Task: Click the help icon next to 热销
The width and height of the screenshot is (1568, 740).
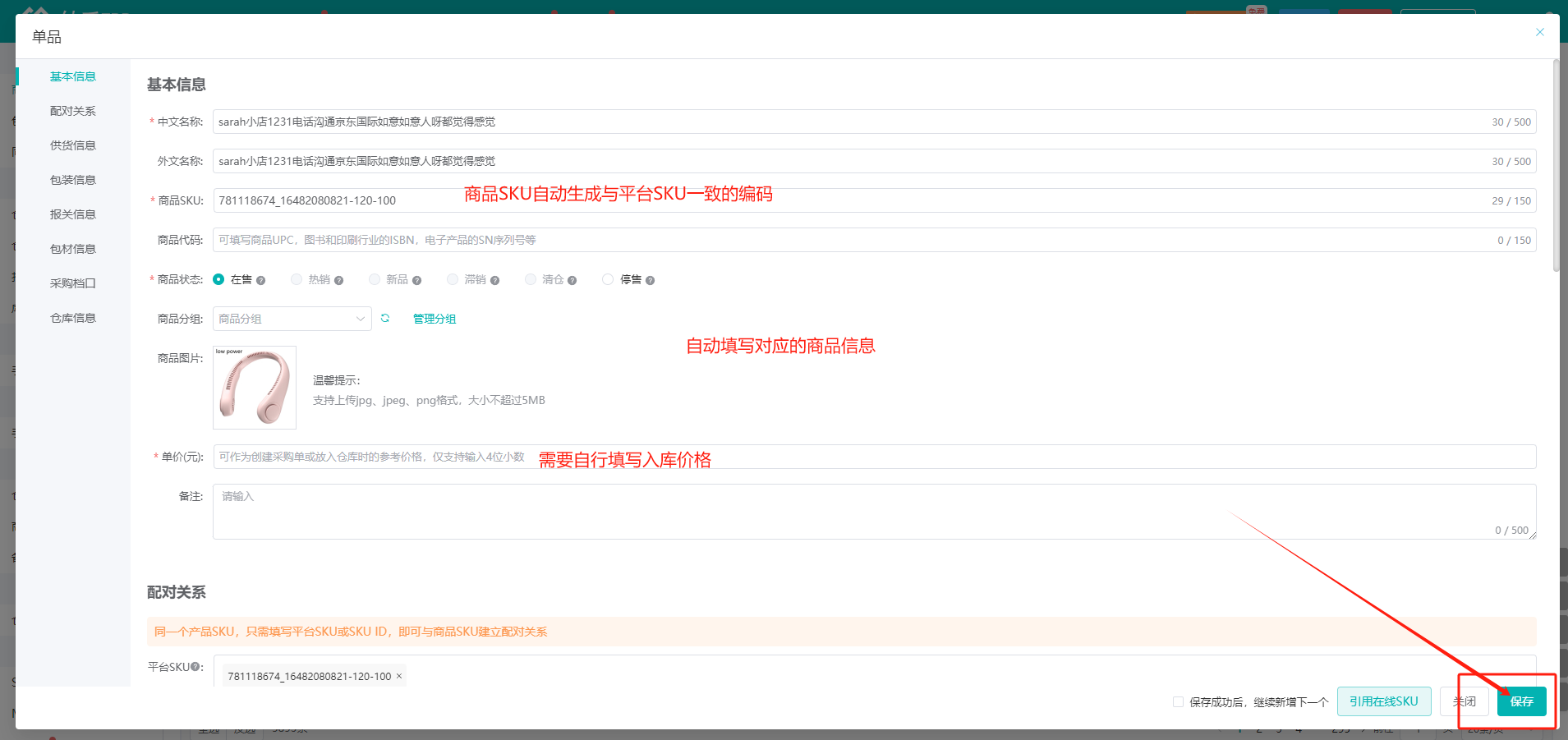Action: tap(338, 280)
